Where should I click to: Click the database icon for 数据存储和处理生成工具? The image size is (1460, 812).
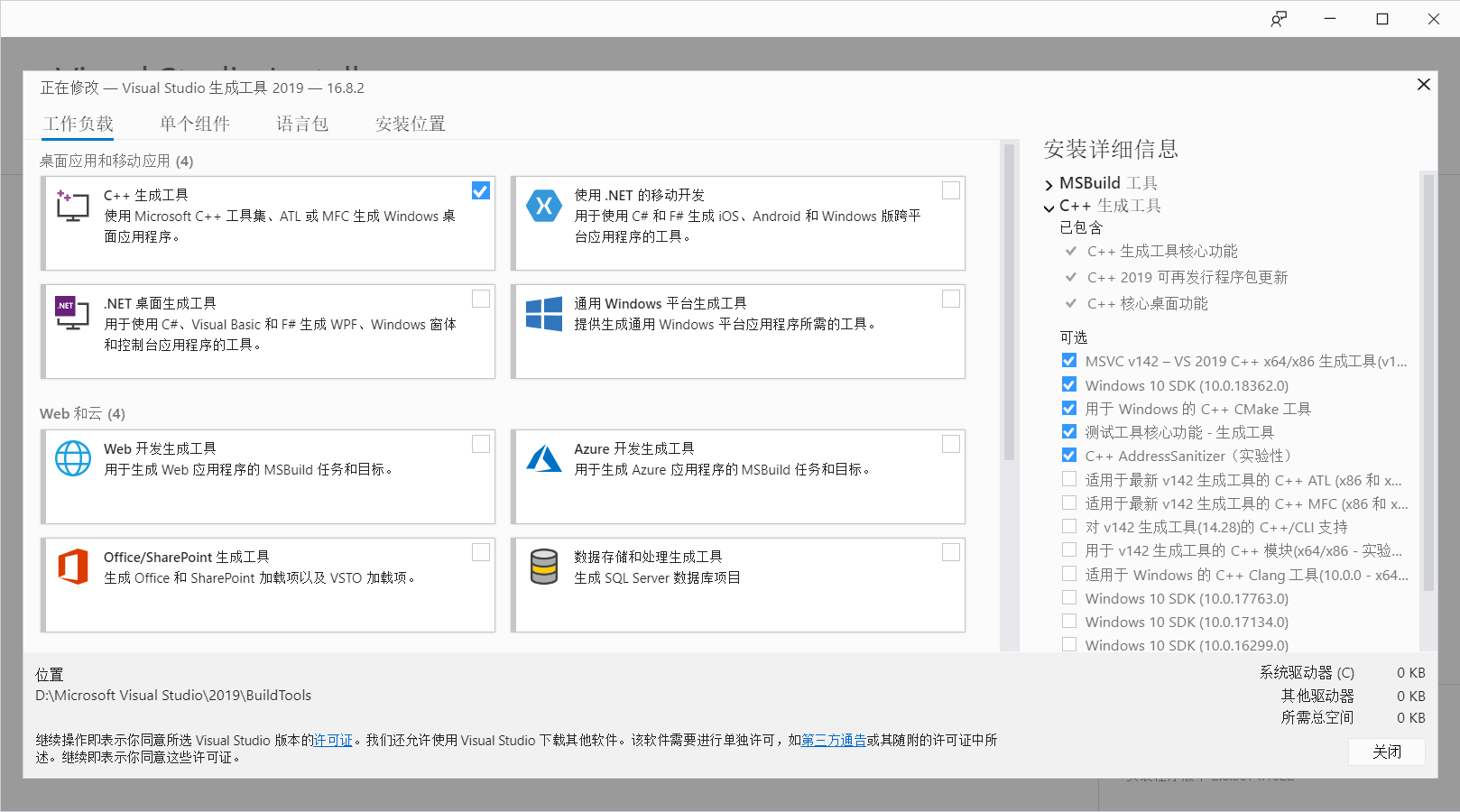(x=543, y=567)
